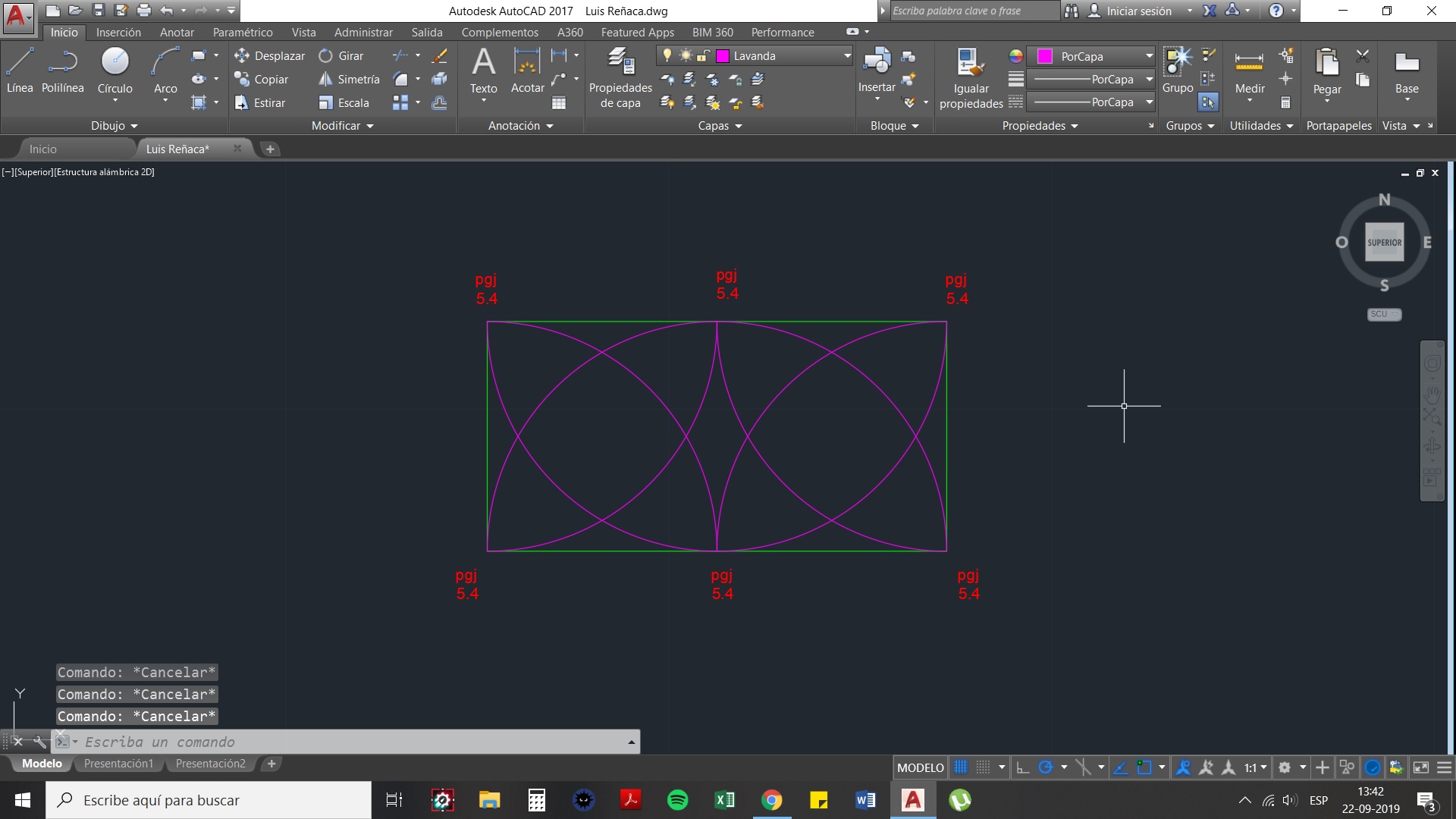Click the erase (Borrar) icon in Modificar

tap(439, 55)
